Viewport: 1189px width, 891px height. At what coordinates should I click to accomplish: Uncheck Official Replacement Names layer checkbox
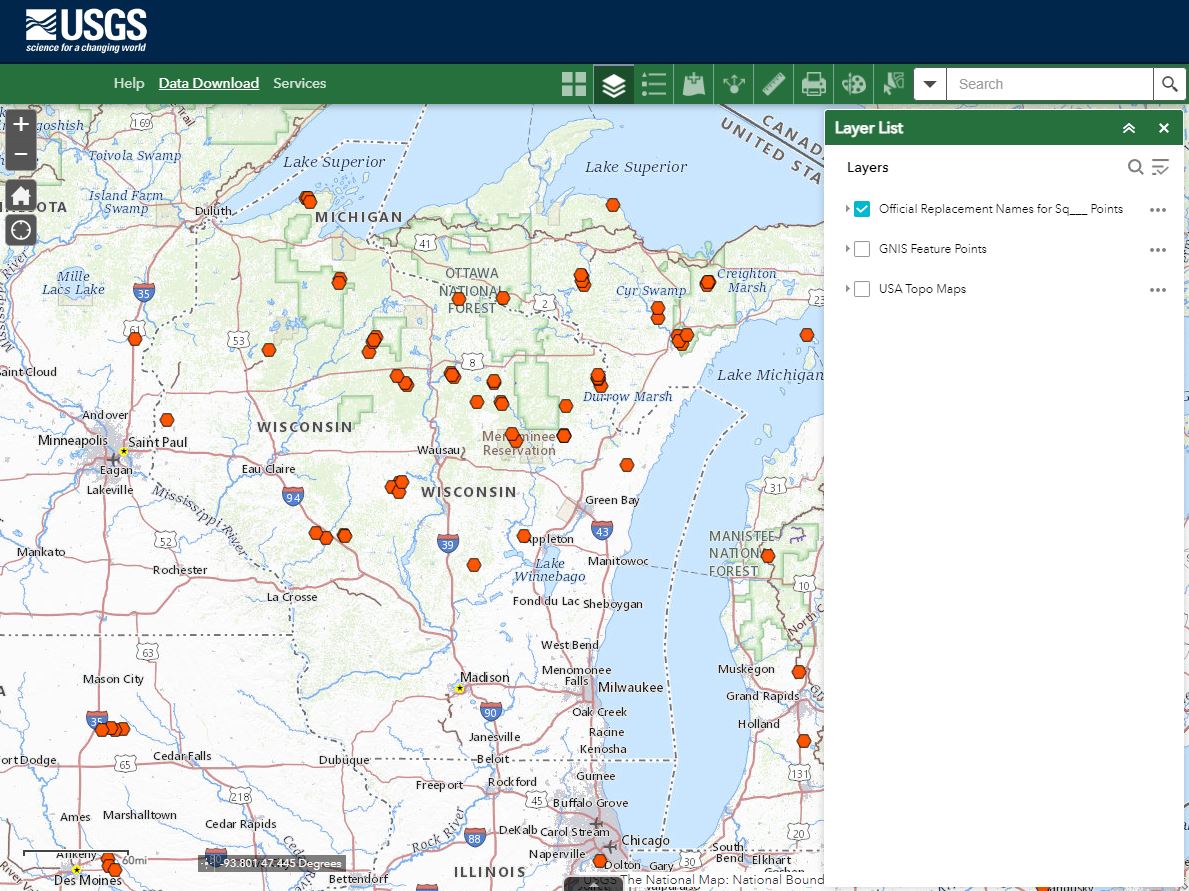coord(862,209)
